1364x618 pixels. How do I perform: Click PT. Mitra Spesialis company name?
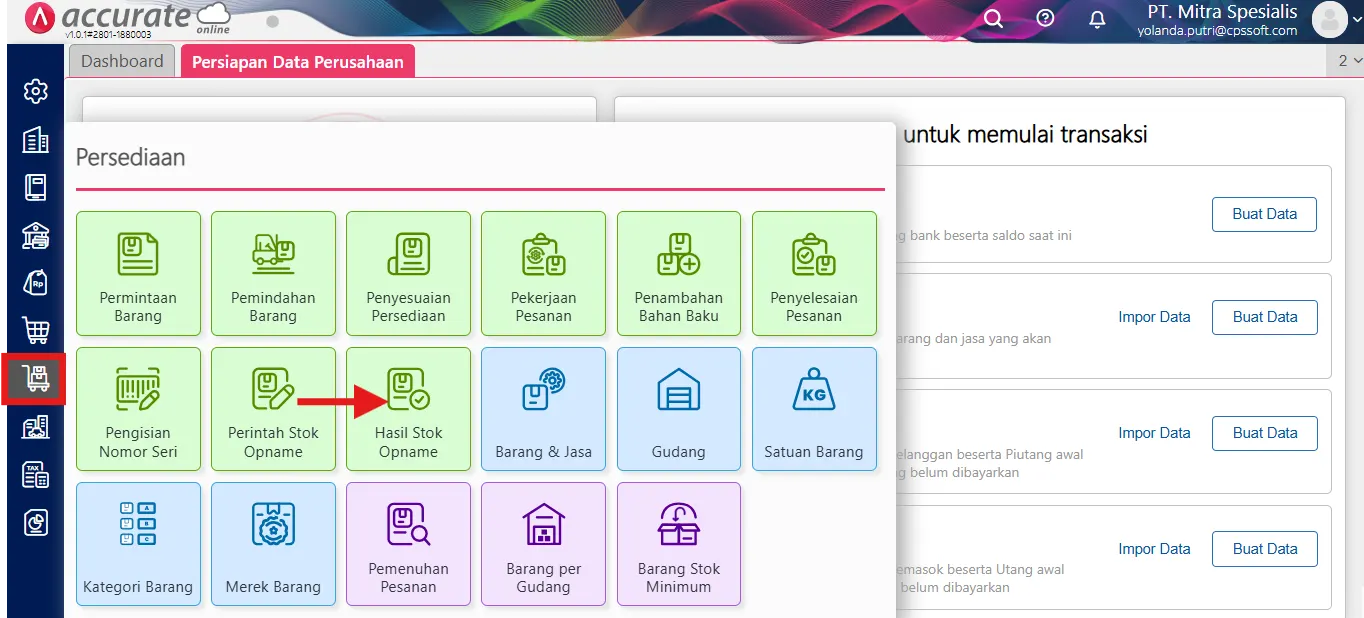pos(1222,12)
